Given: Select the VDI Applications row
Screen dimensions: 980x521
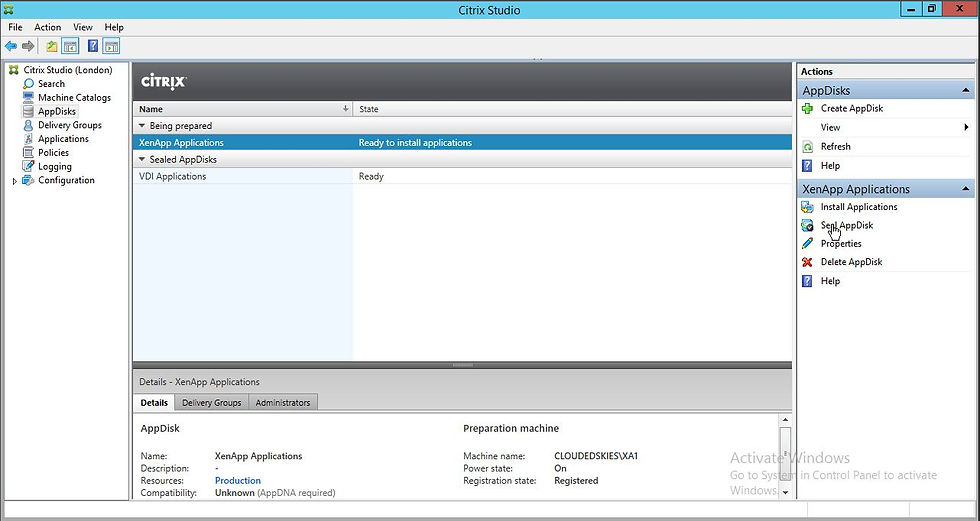Looking at the screenshot, I should [x=462, y=176].
